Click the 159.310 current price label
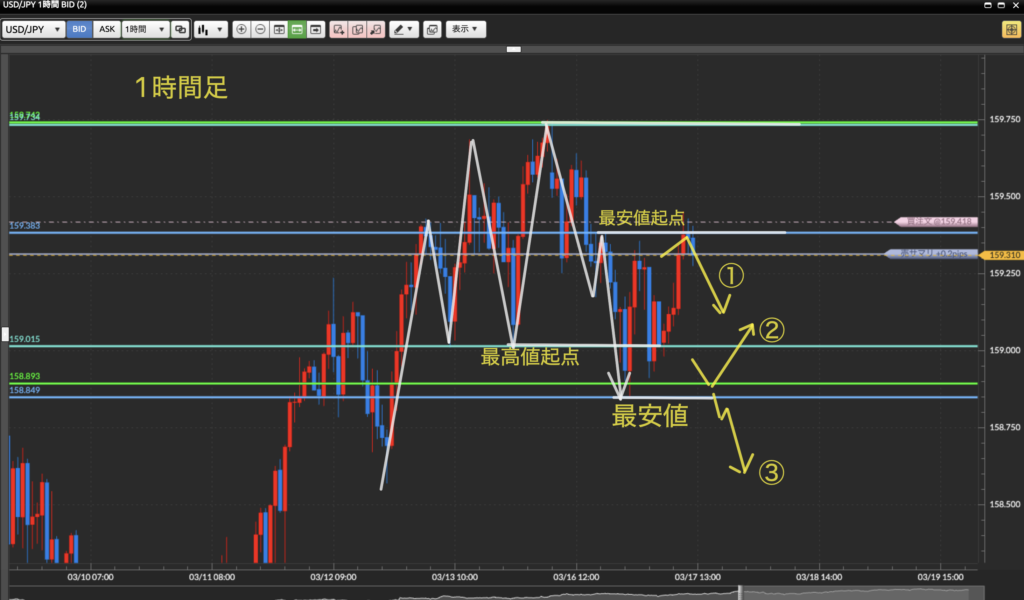1024x600 pixels. coord(1003,255)
